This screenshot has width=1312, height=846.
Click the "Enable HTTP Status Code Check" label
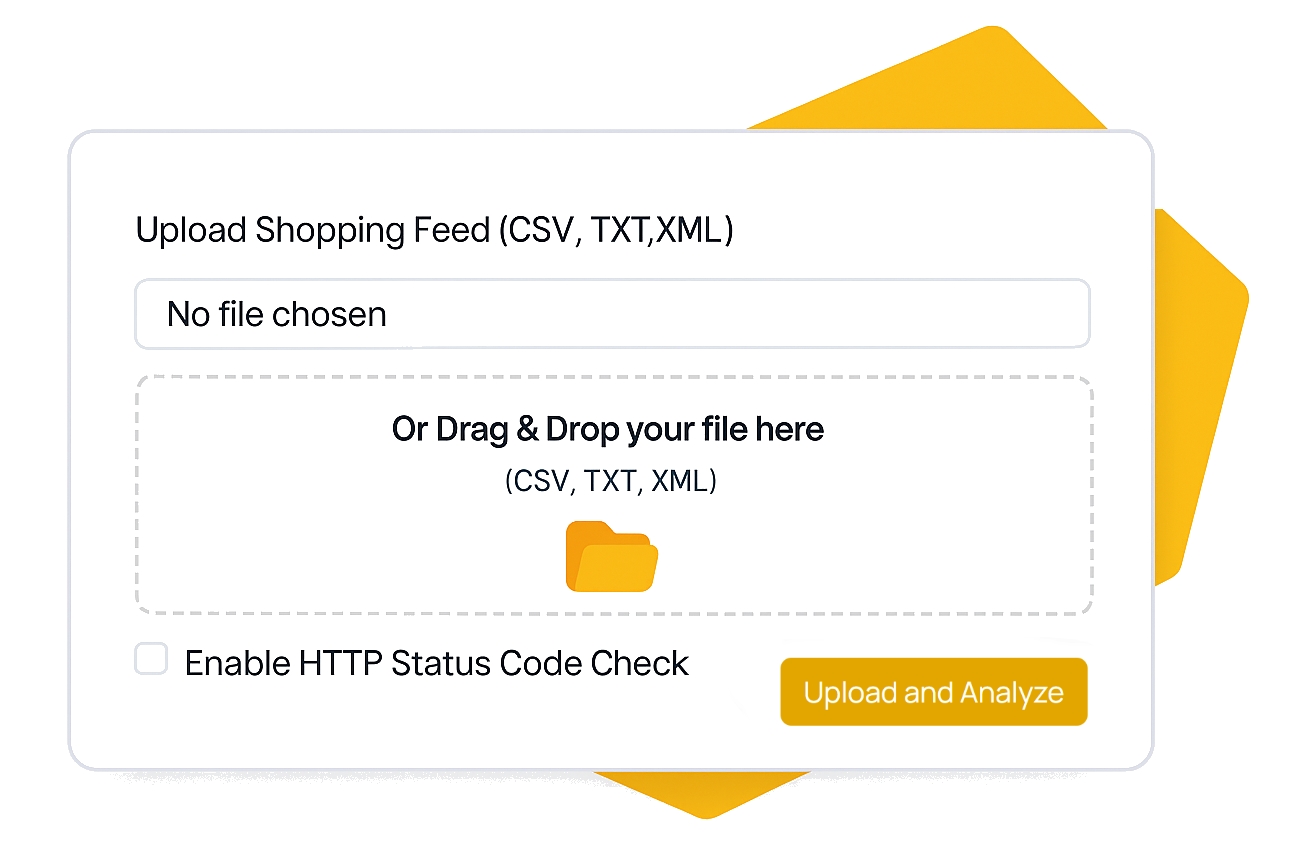[x=436, y=663]
